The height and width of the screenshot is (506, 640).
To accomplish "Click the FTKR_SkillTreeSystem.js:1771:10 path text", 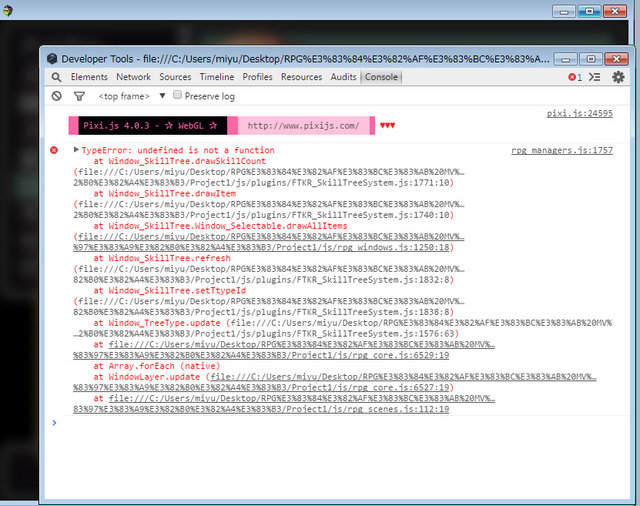I will [x=263, y=182].
